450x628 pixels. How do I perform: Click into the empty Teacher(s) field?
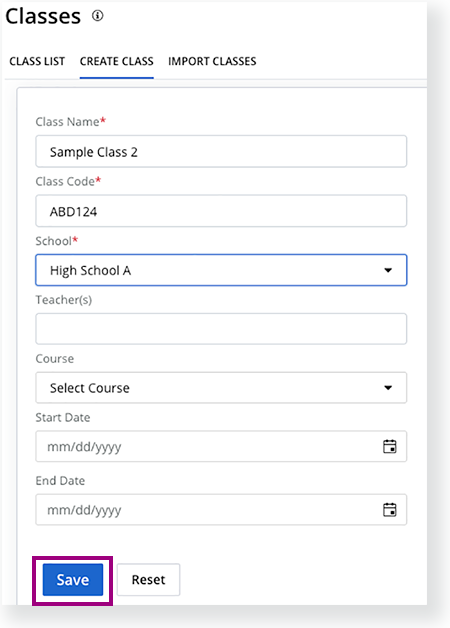coord(221,329)
